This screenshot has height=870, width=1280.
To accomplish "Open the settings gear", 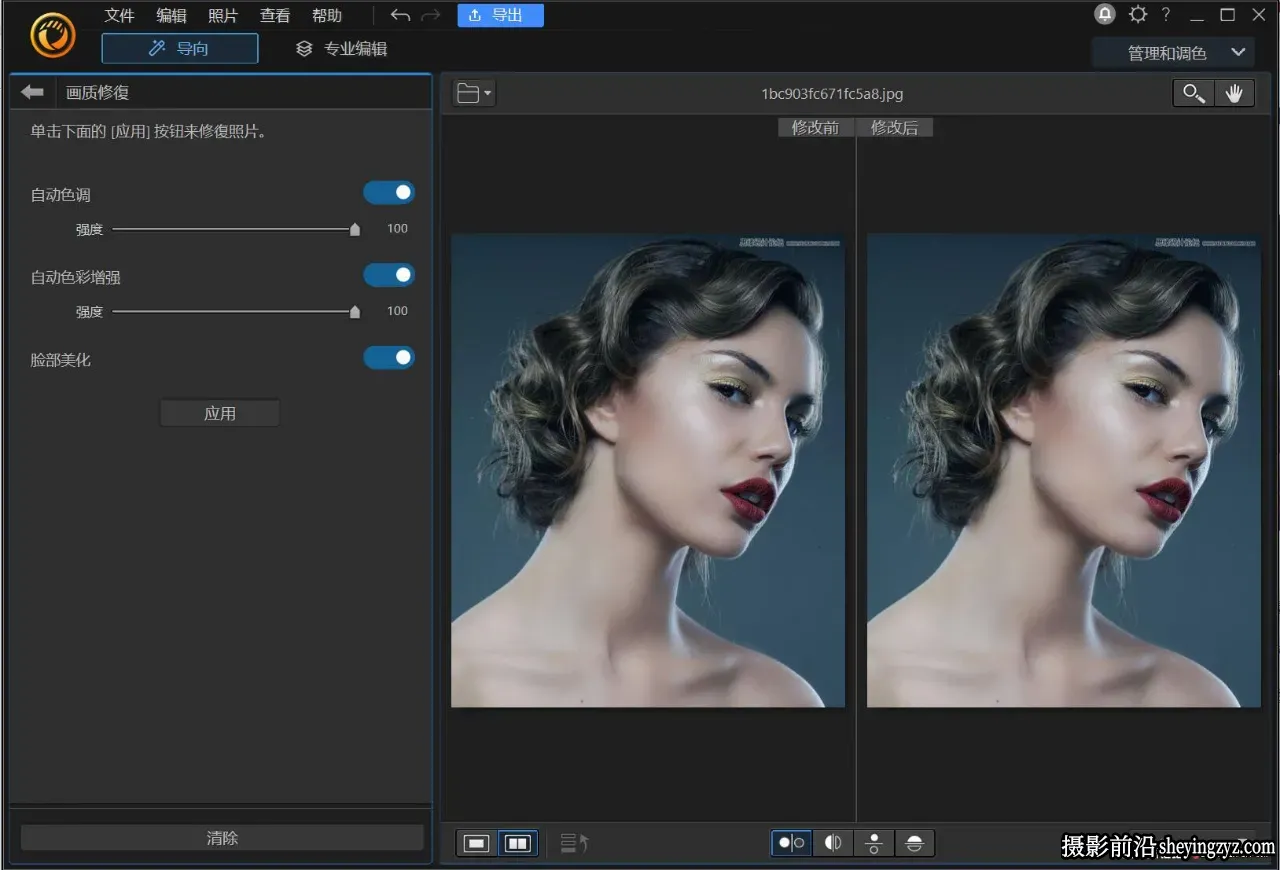I will (x=1137, y=14).
